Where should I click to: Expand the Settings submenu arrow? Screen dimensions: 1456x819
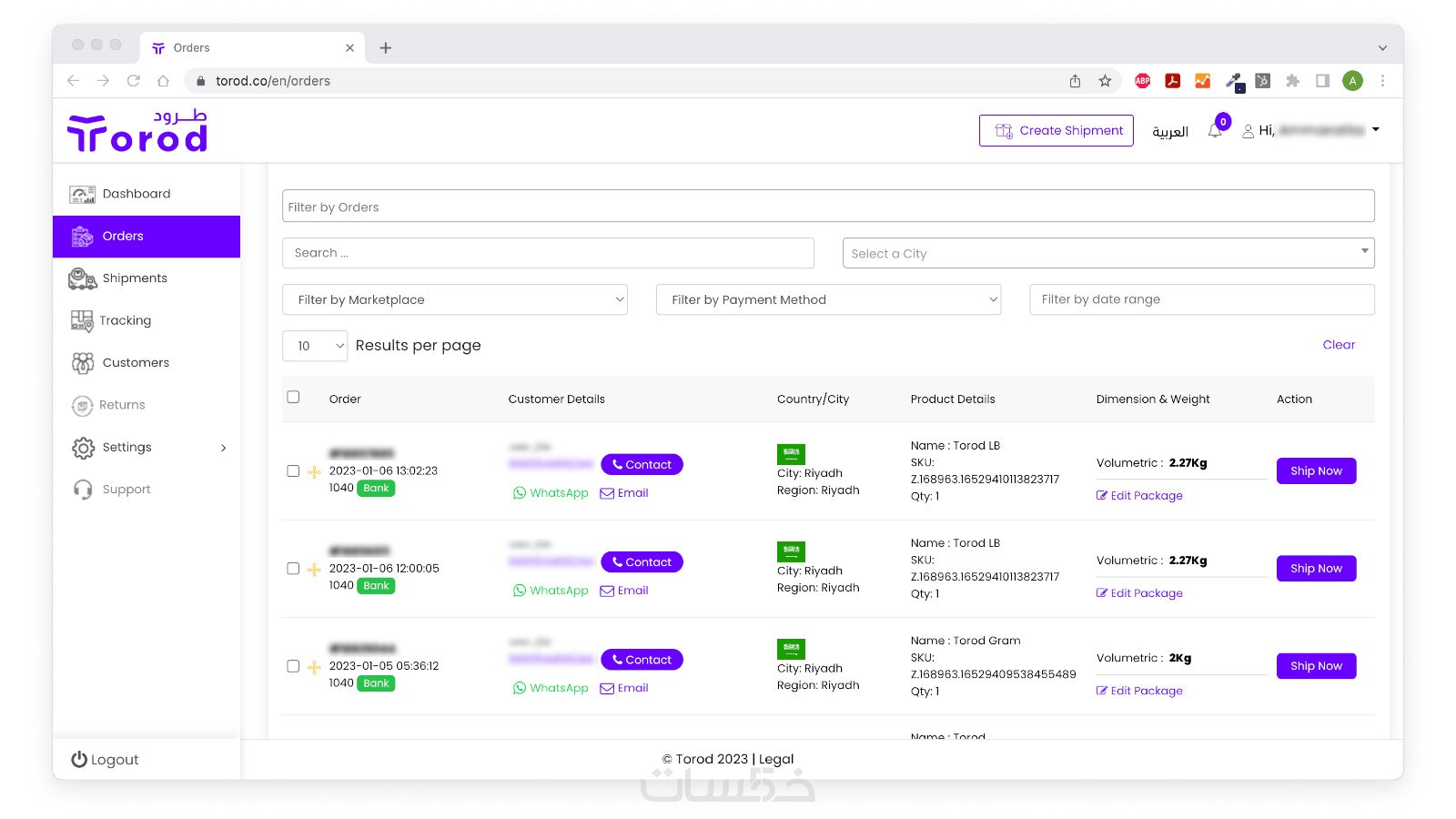[223, 448]
